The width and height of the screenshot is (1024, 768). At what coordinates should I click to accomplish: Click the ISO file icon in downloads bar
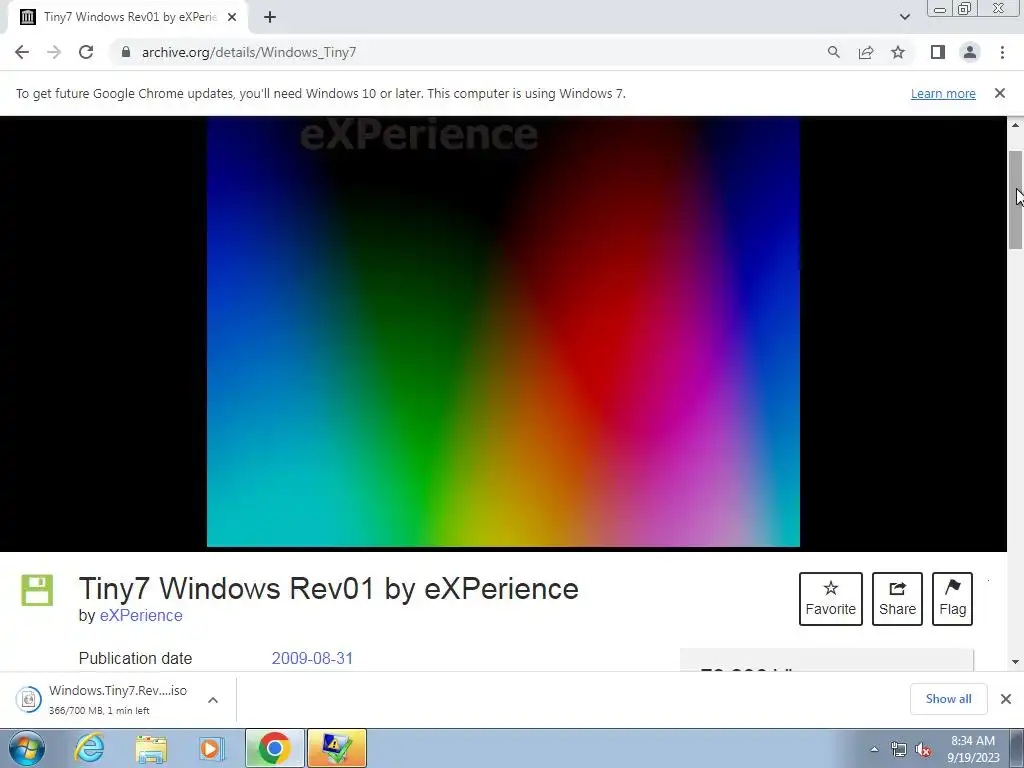[28, 699]
